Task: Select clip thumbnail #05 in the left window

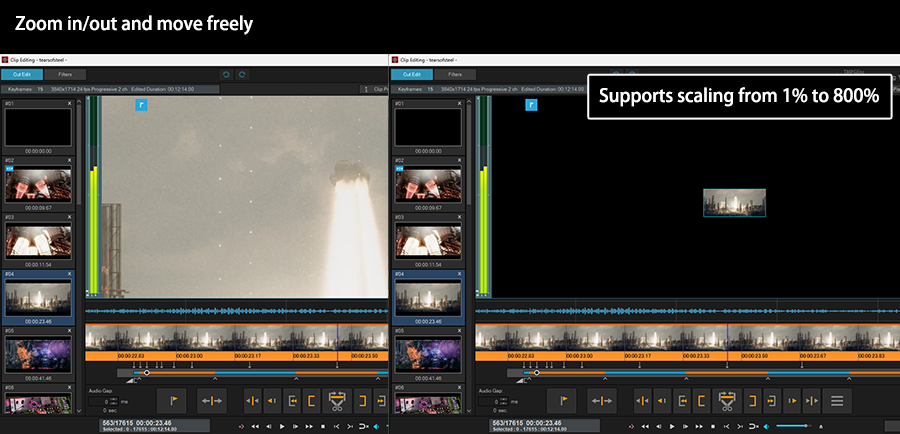Action: click(x=38, y=355)
